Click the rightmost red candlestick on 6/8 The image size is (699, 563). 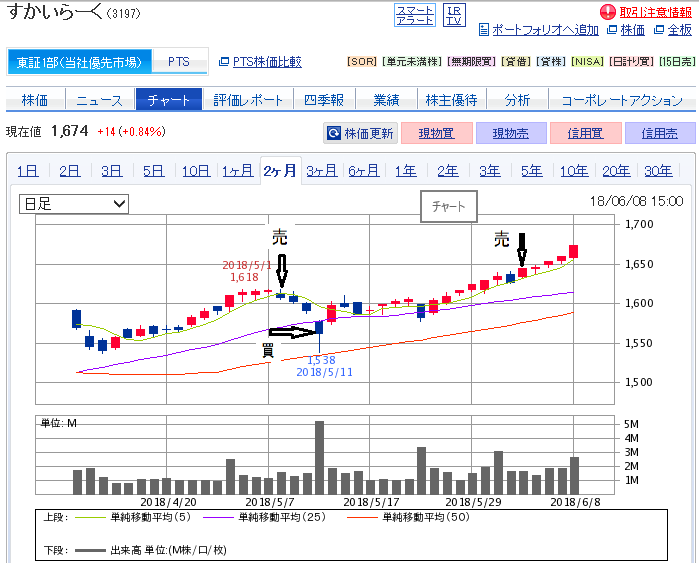(573, 251)
